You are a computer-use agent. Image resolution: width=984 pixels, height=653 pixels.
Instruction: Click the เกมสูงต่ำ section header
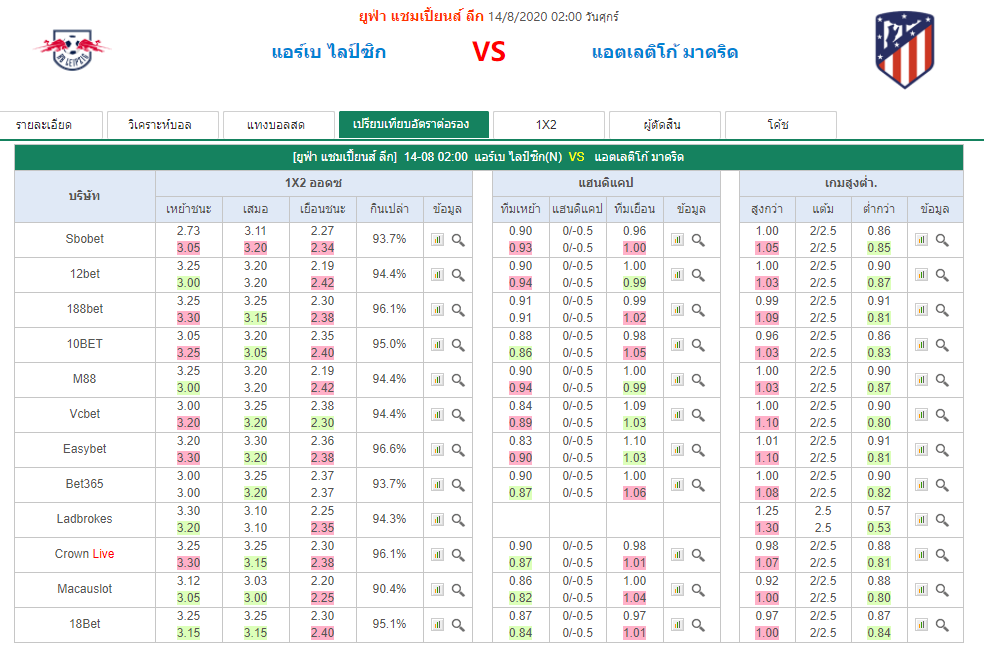point(851,183)
